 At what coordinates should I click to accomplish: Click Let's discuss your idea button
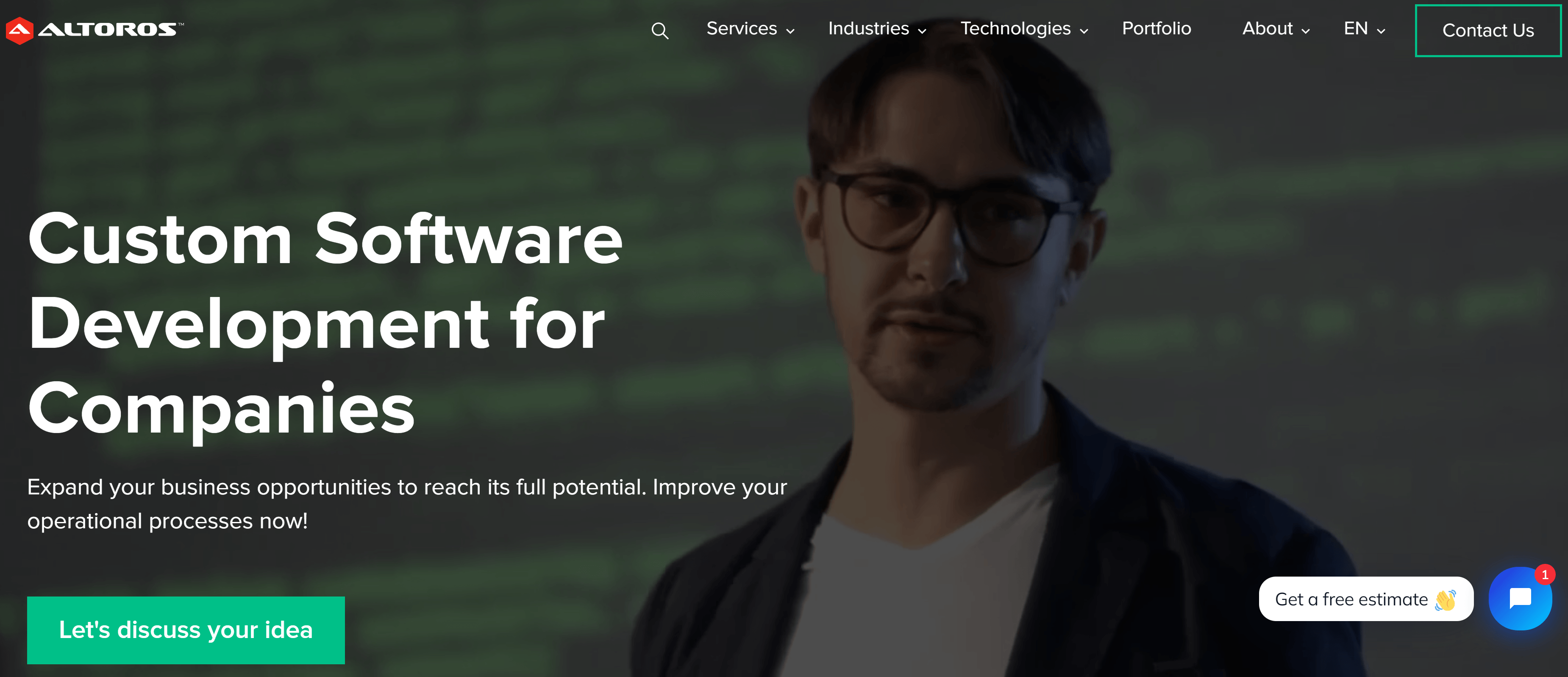coord(186,630)
